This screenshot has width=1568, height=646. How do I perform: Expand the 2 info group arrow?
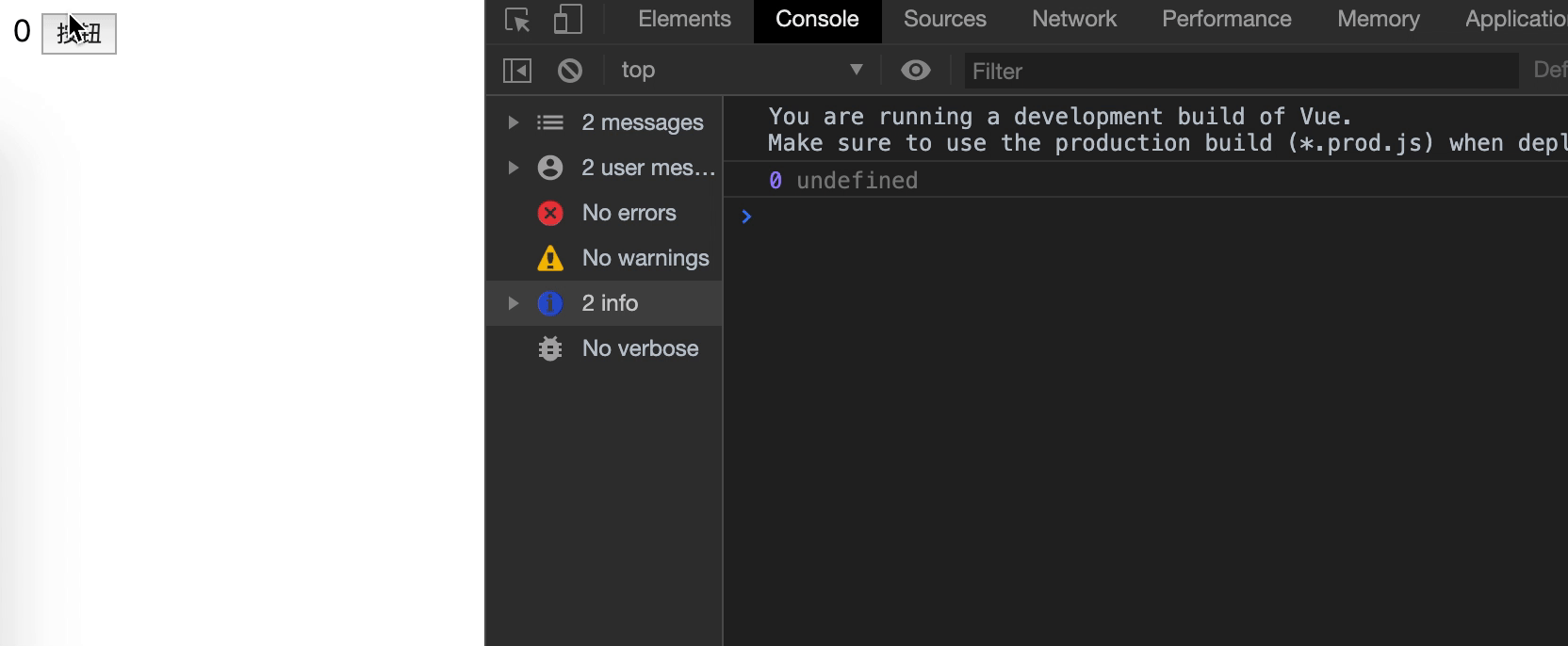(x=513, y=303)
